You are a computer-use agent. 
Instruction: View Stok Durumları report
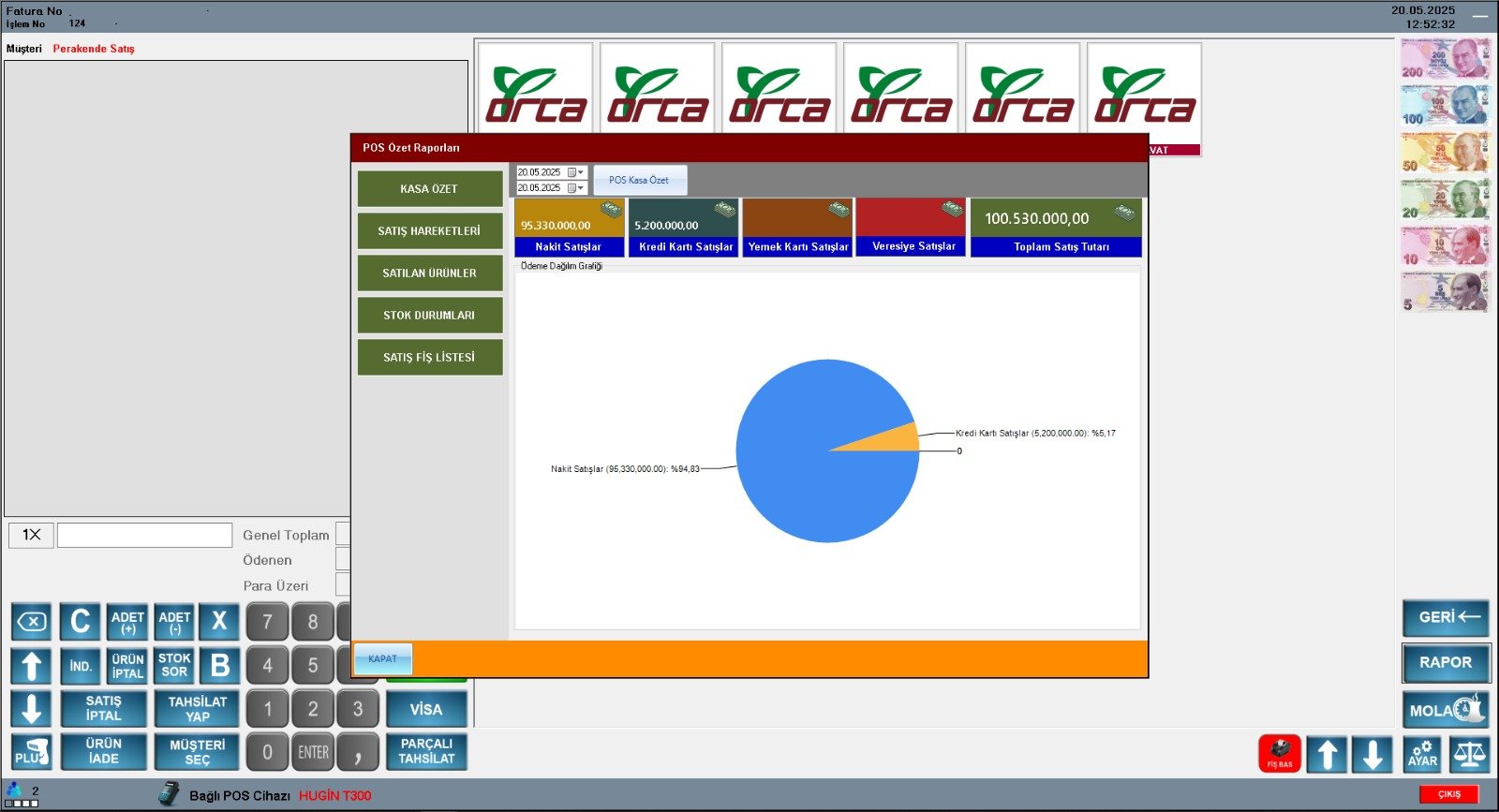coord(429,316)
